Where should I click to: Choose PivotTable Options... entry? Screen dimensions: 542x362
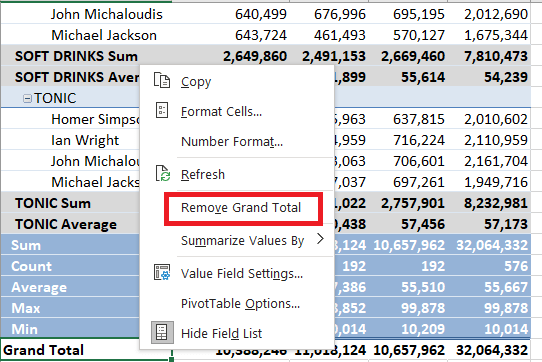(240, 304)
